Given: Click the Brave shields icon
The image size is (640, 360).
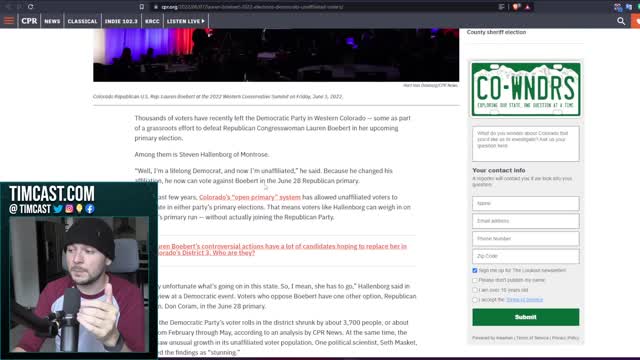Looking at the screenshot, I should pyautogui.click(x=516, y=7).
